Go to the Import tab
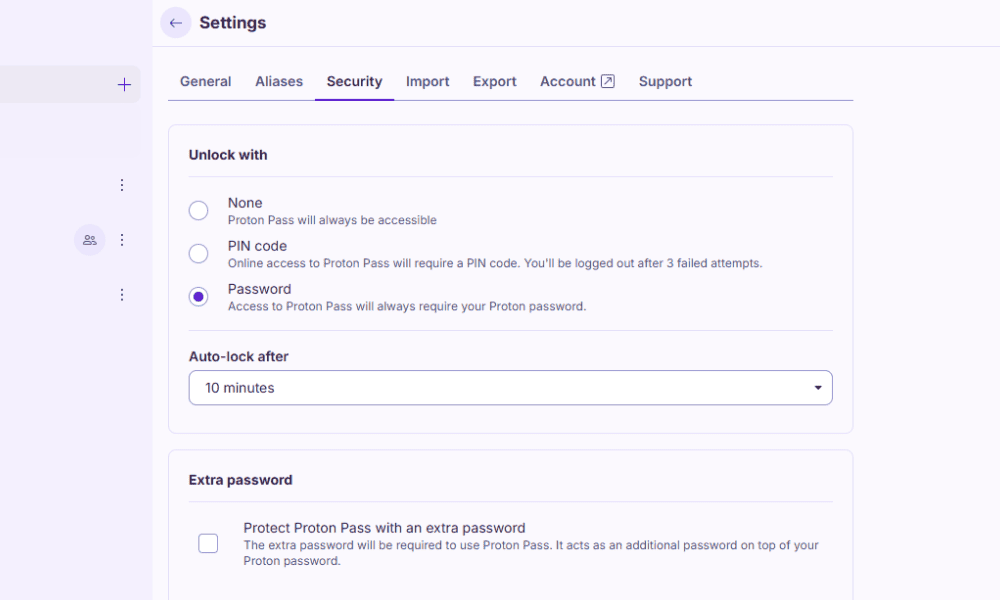This screenshot has width=1000, height=600. pos(427,82)
